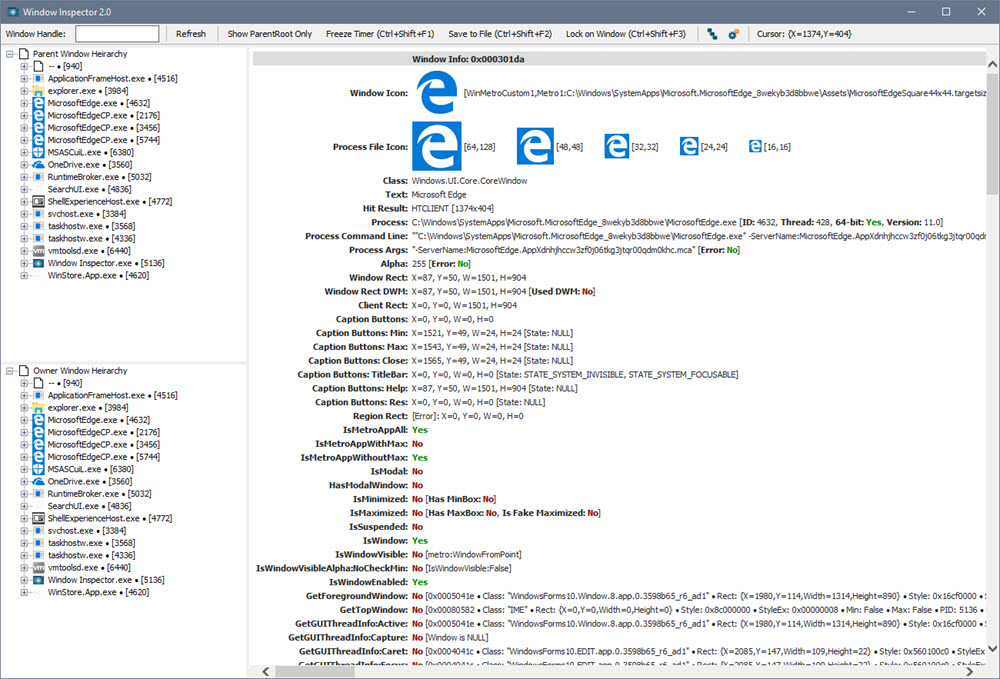
Task: Click the horizontal scrollbar left arrow
Action: (x=266, y=671)
